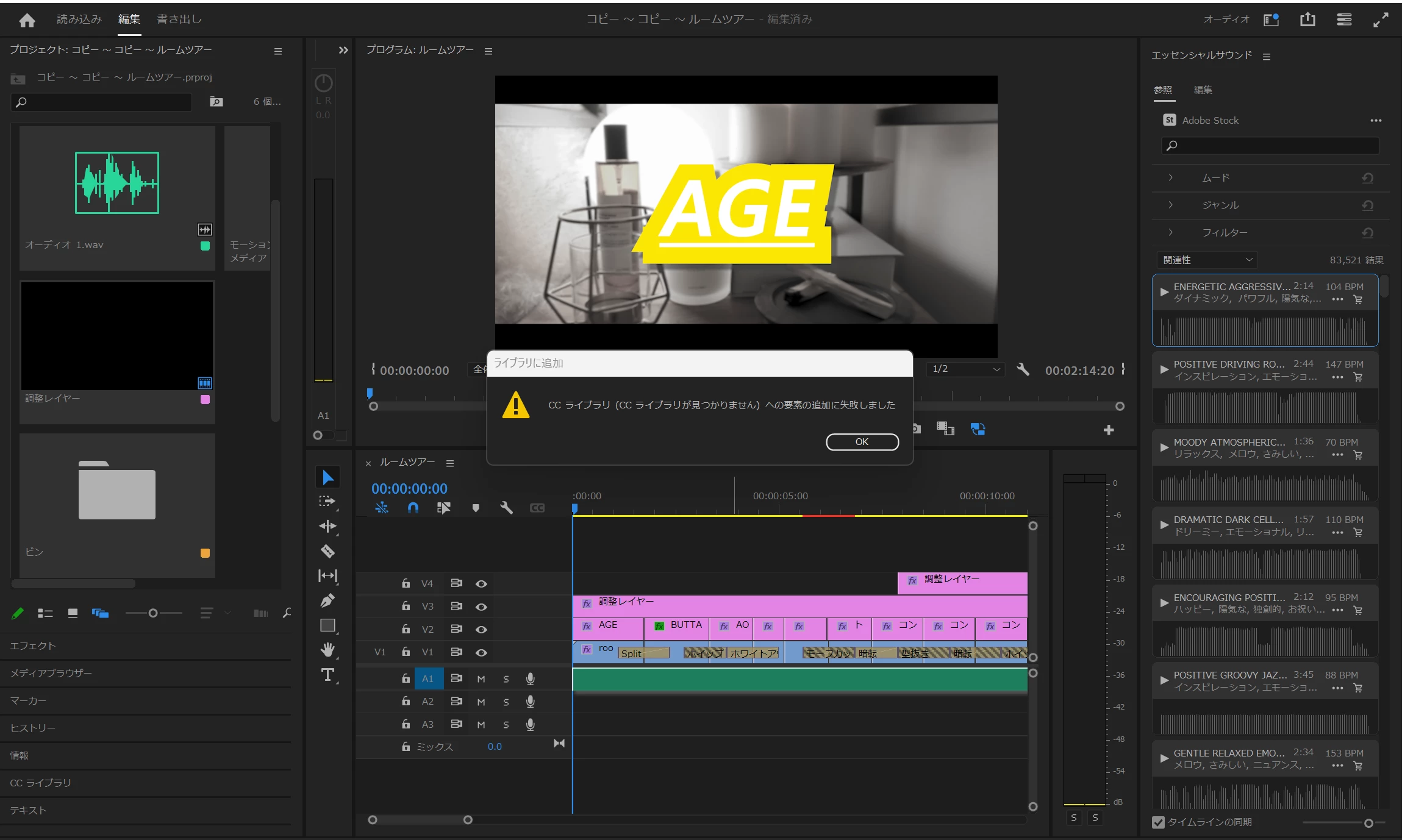The height and width of the screenshot is (840, 1402).
Task: Open the 1/2 playback resolution dropdown
Action: pos(965,369)
